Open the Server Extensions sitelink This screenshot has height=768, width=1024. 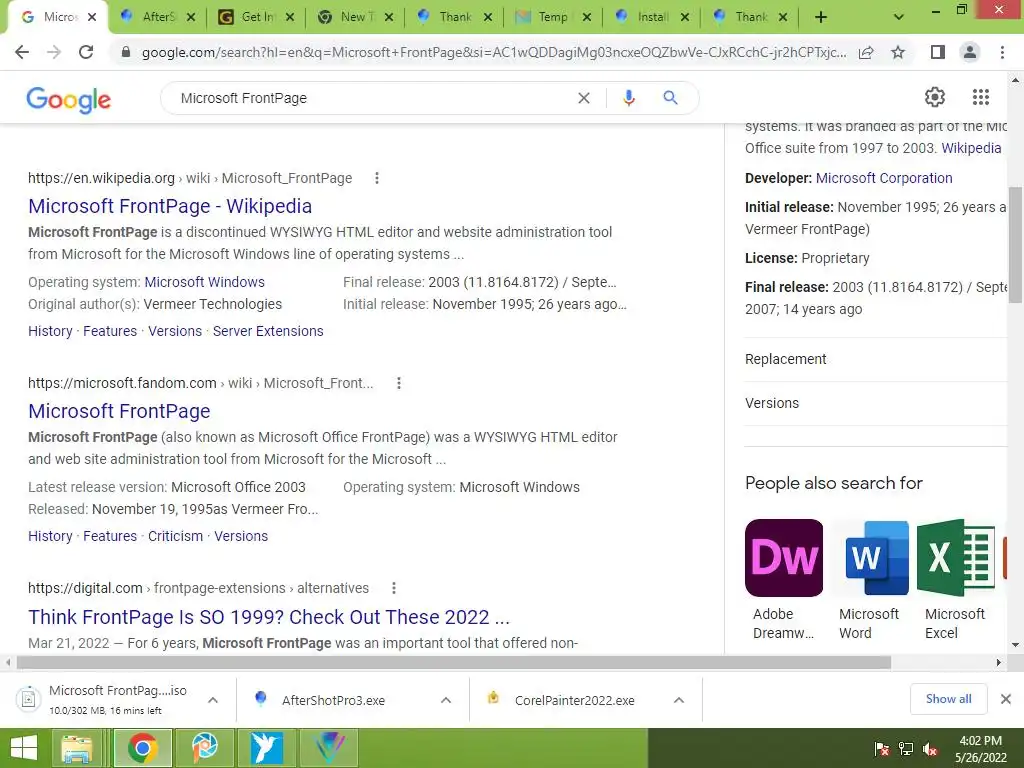tap(268, 331)
